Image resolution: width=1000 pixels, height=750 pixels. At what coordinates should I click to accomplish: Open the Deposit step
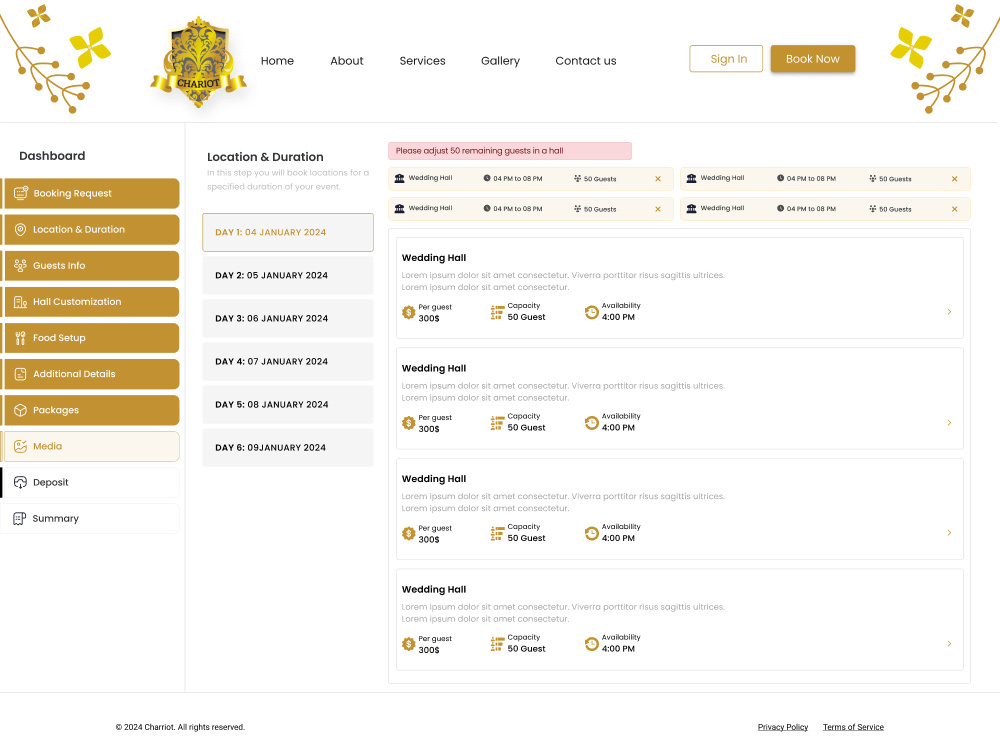click(x=90, y=482)
